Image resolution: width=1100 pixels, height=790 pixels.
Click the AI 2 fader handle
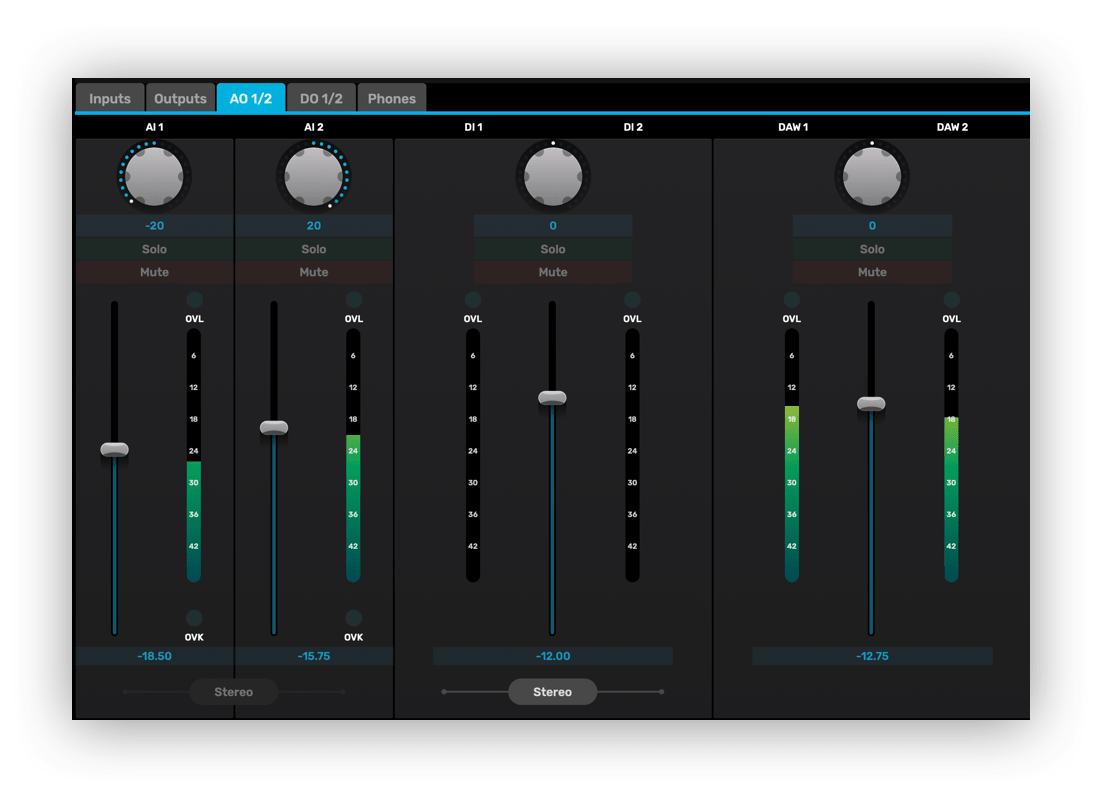(274, 427)
